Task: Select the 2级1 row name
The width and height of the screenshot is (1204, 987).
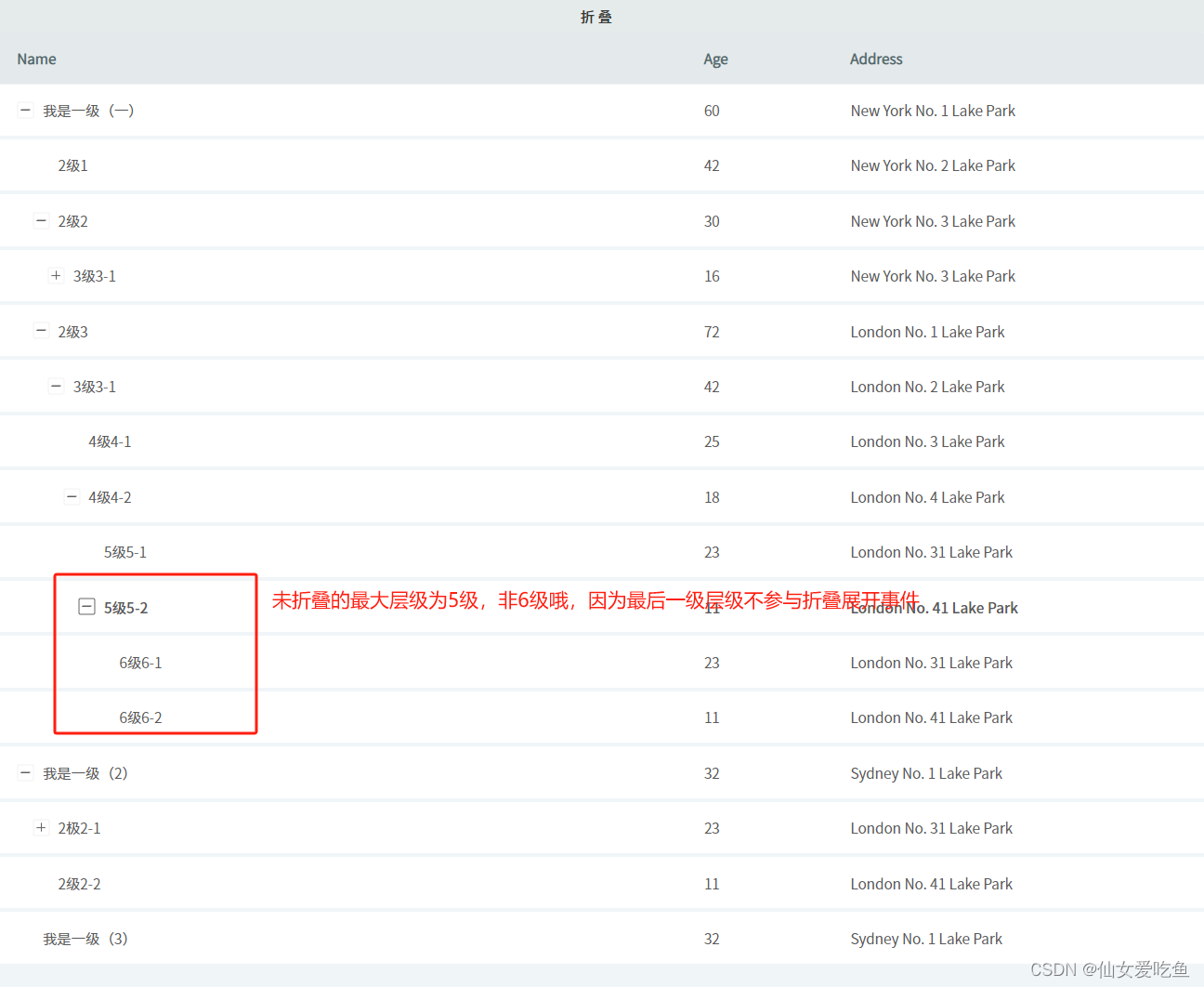Action: [x=72, y=165]
